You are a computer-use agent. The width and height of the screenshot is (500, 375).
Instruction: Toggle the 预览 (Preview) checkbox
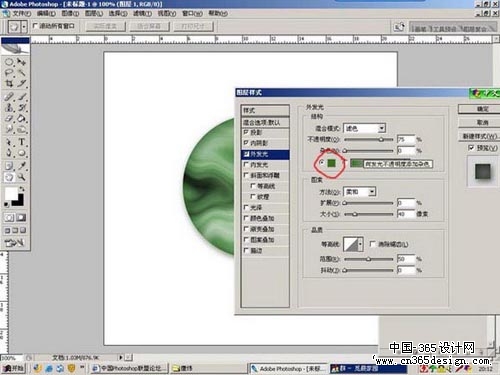(x=471, y=147)
